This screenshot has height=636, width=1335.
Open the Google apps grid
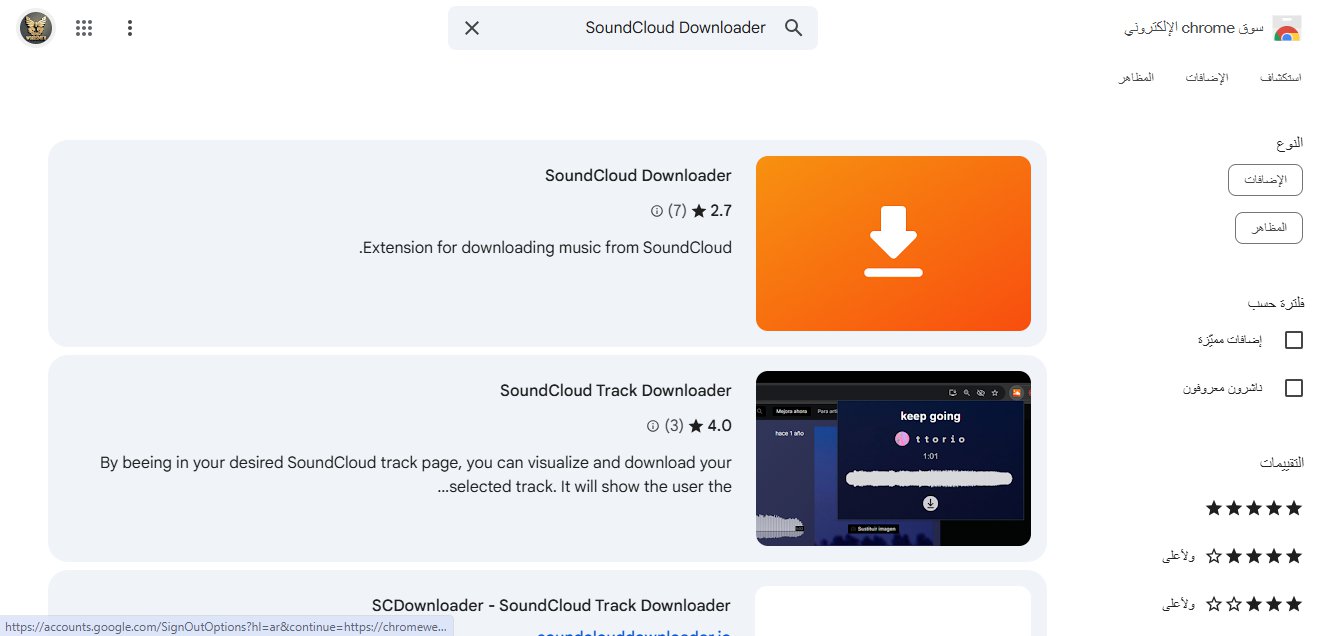tap(84, 28)
